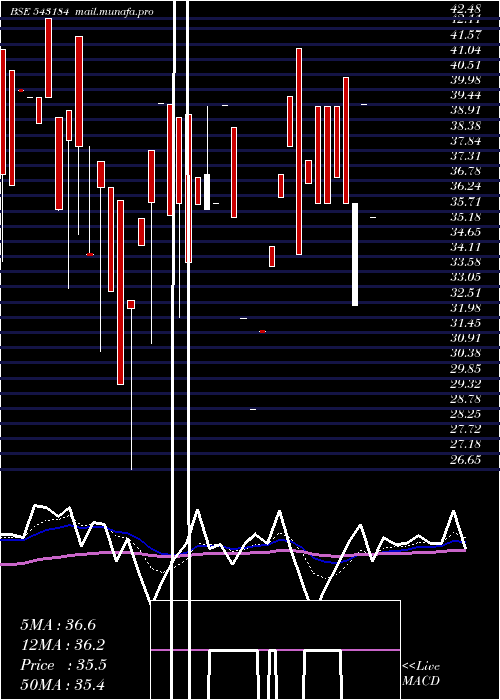The height and width of the screenshot is (700, 500).
Task: Click the 34.65 price axis label
Action: pos(465,232)
